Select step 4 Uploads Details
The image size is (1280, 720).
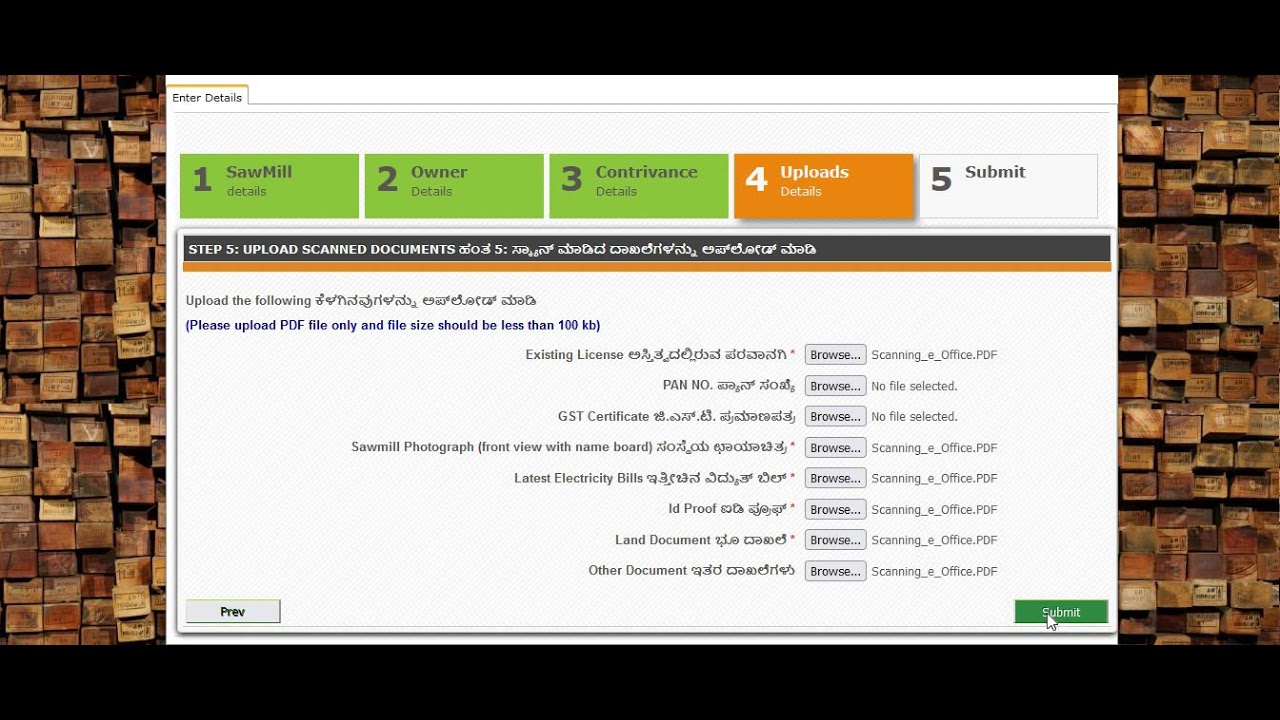click(823, 186)
